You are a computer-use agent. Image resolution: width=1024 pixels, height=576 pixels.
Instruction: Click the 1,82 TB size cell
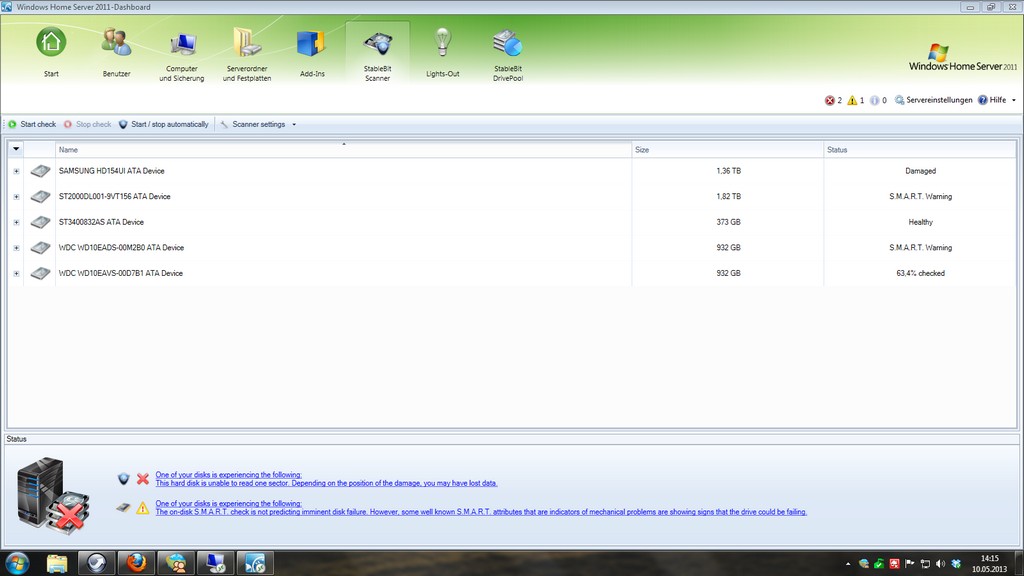(728, 197)
